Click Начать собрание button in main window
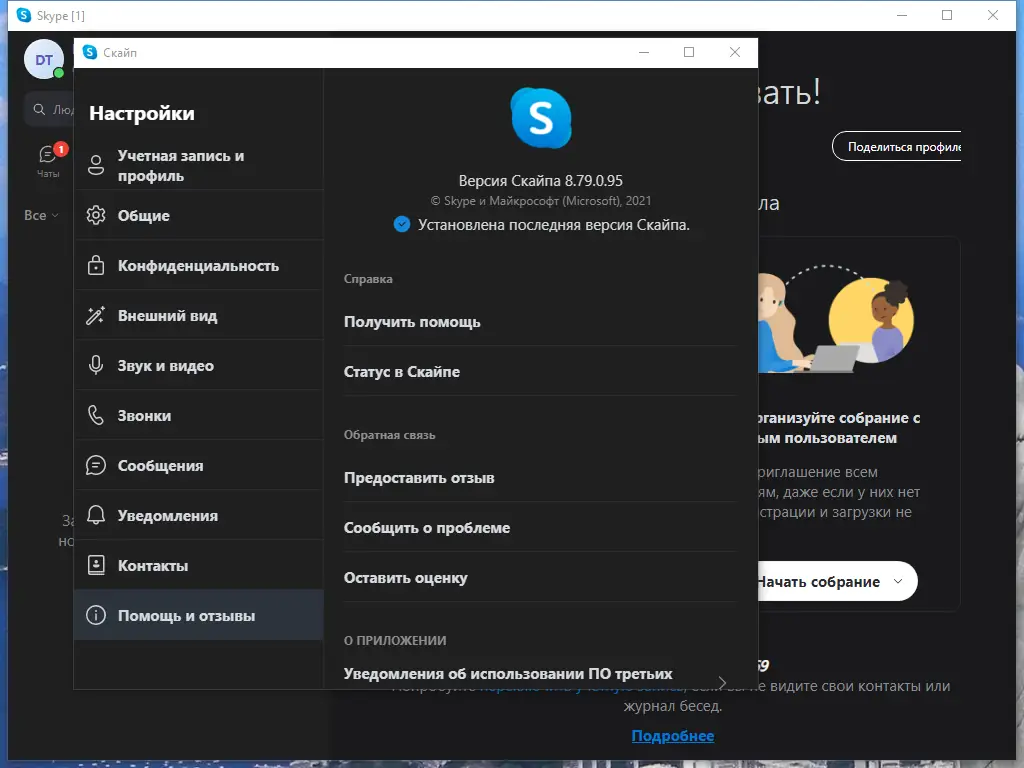The width and height of the screenshot is (1024, 768). 837,581
